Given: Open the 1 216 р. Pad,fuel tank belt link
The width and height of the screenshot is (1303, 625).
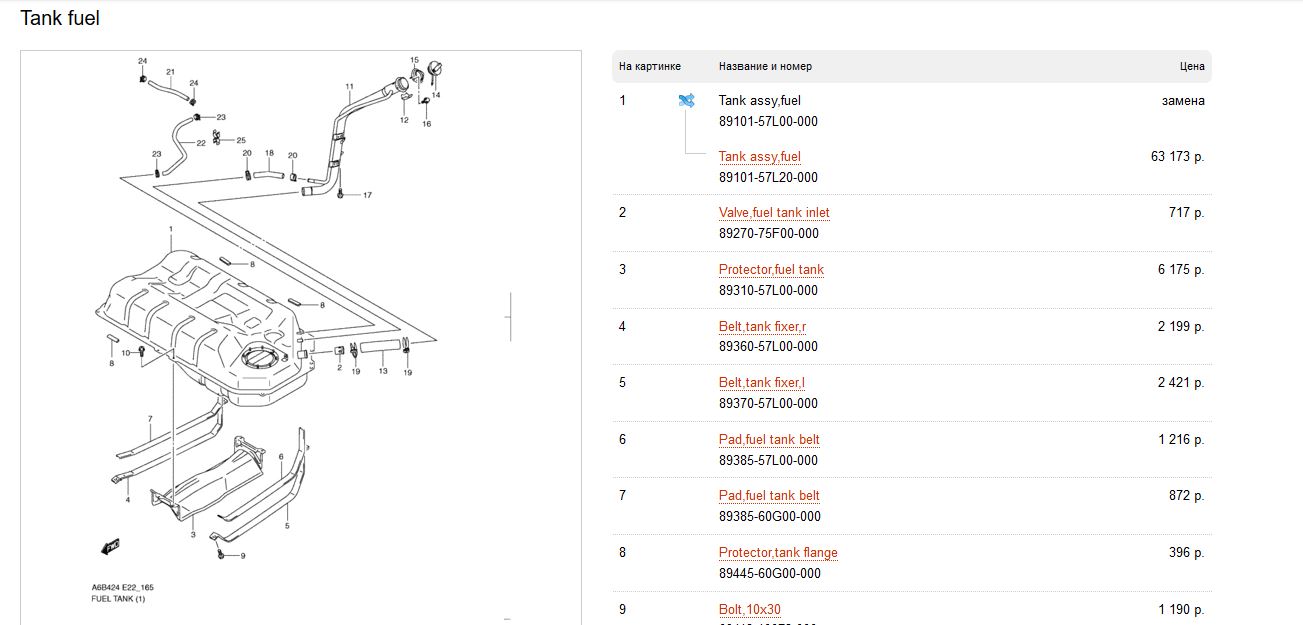Looking at the screenshot, I should pos(769,440).
